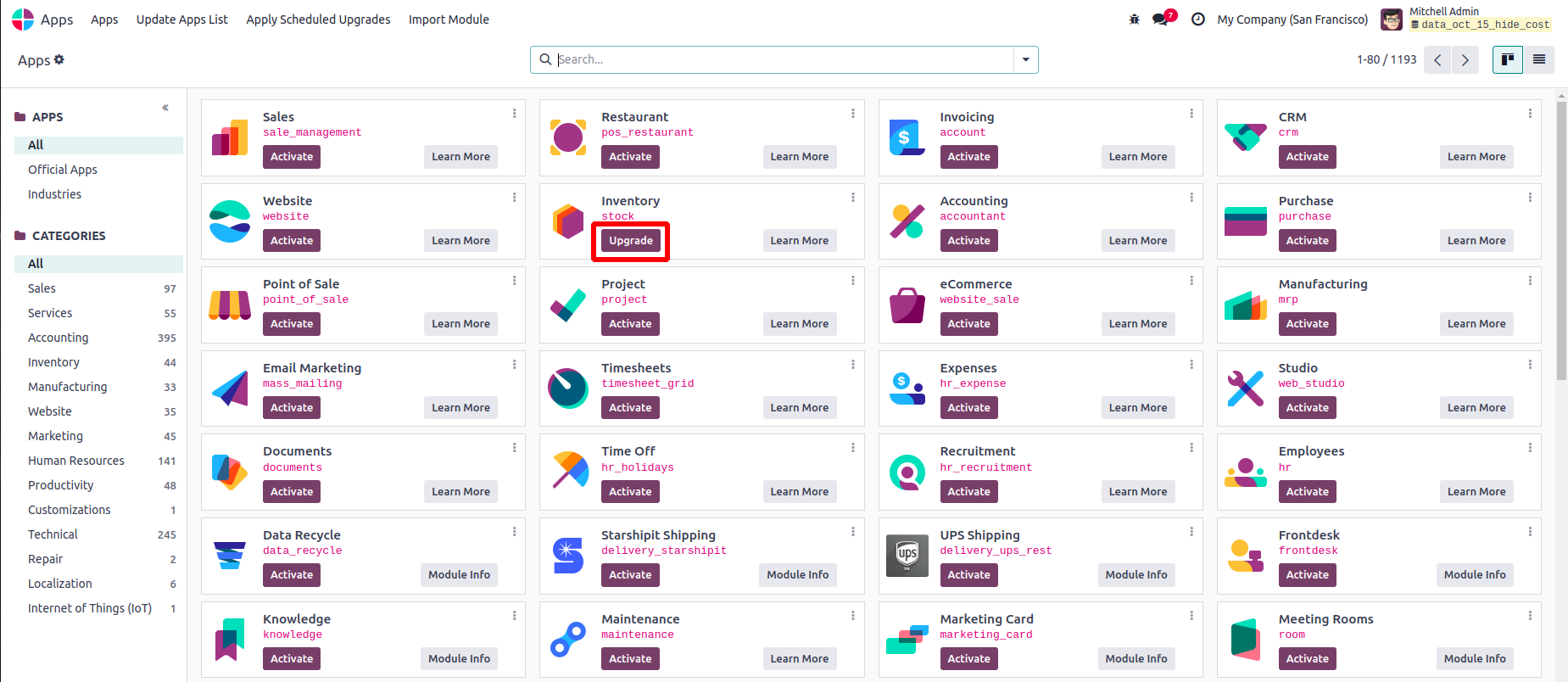
Task: Open Mitchell Admin user avatar menu
Action: (1392, 20)
